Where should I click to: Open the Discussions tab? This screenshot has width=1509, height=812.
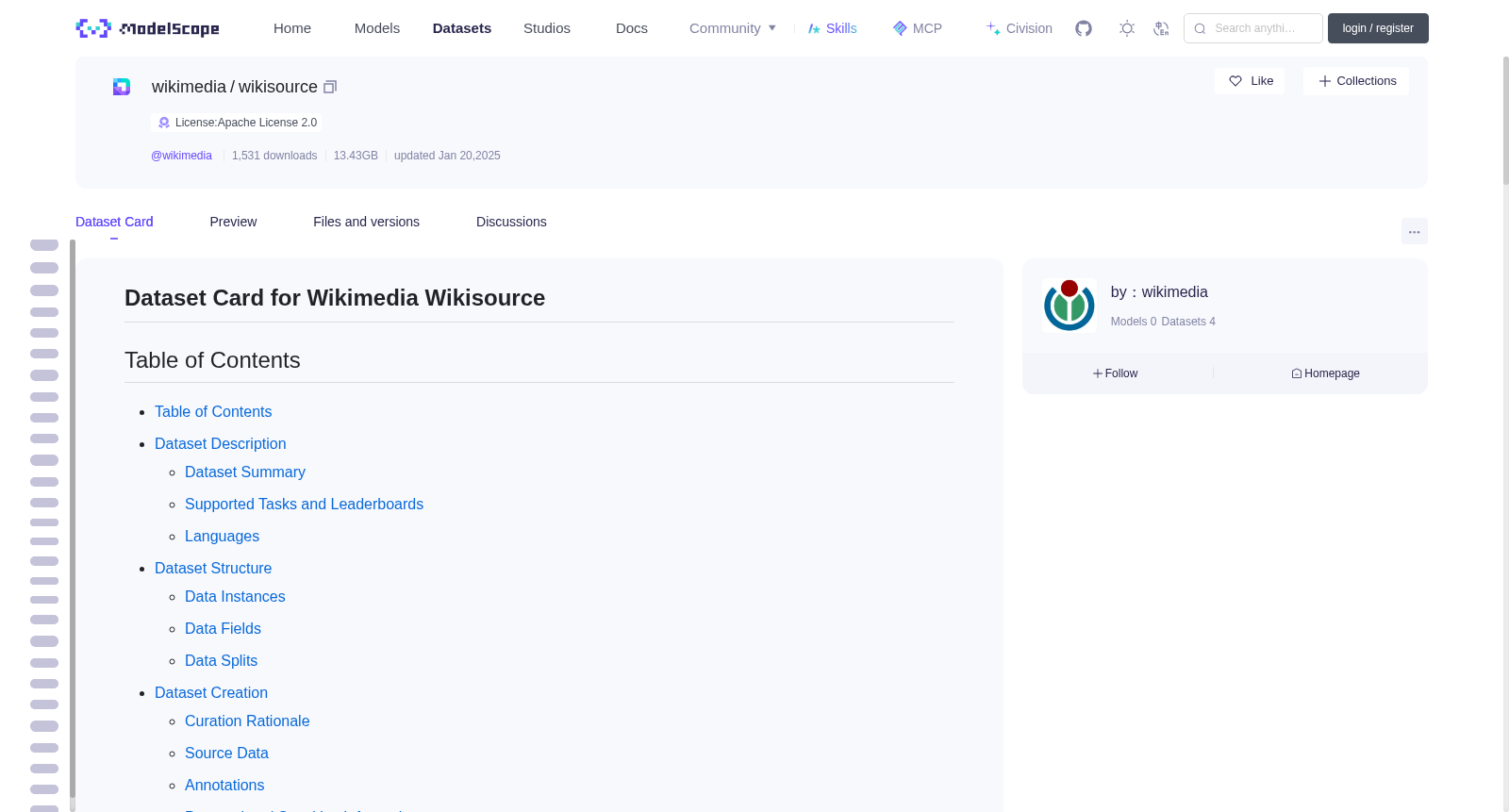pyautogui.click(x=511, y=222)
